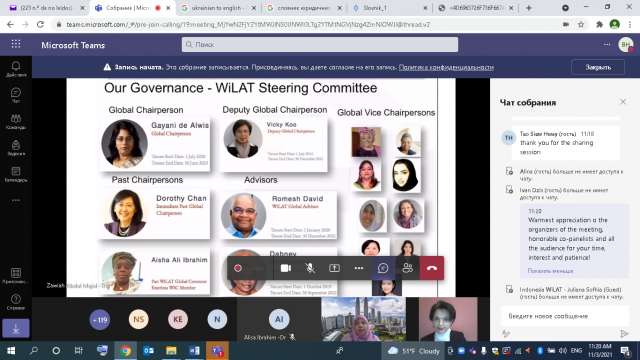640x360 pixels.
Task: Open the Activity bell in Teams sidebar
Action: coord(16,69)
